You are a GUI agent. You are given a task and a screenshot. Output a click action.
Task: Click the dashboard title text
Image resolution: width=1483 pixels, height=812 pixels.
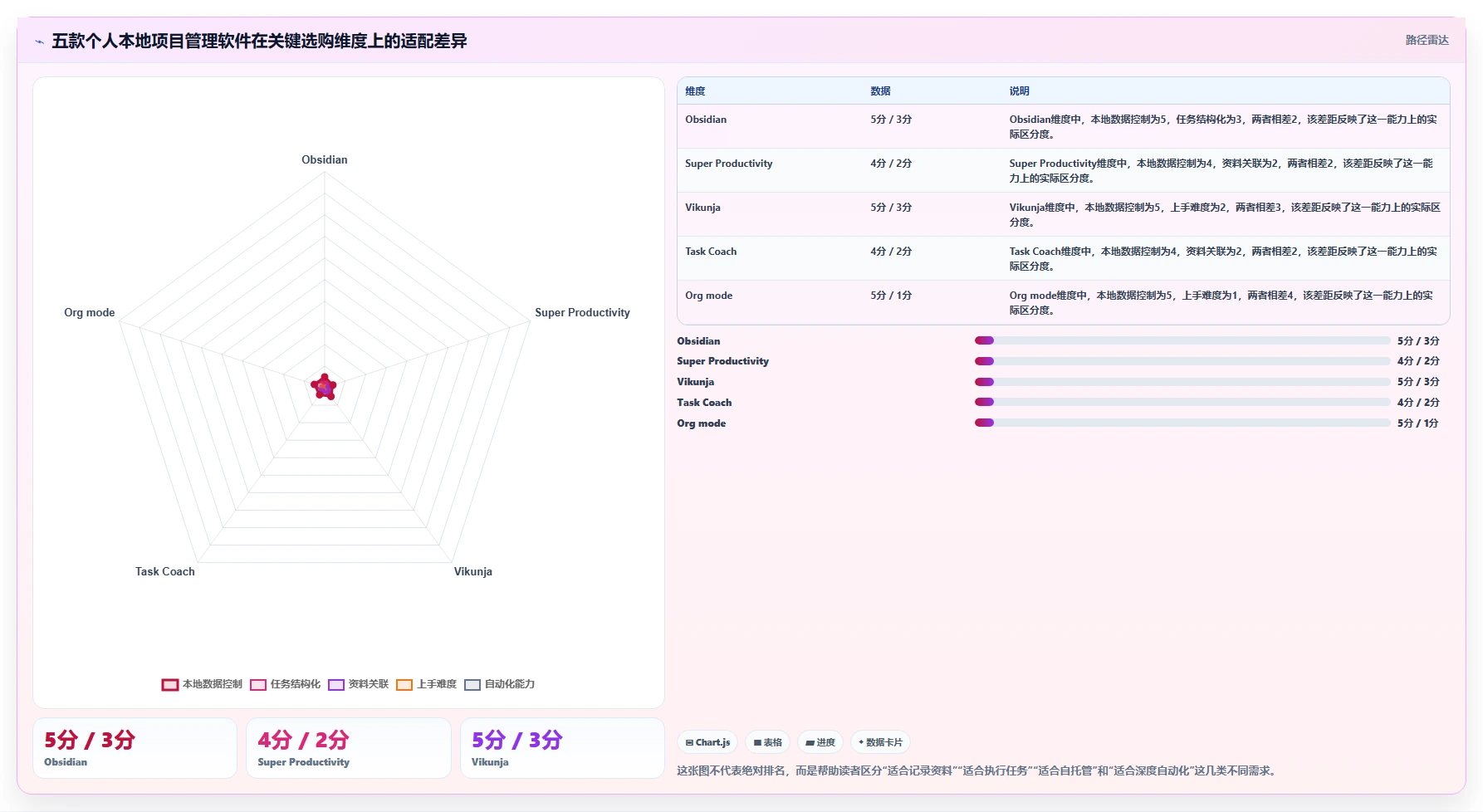pos(259,41)
